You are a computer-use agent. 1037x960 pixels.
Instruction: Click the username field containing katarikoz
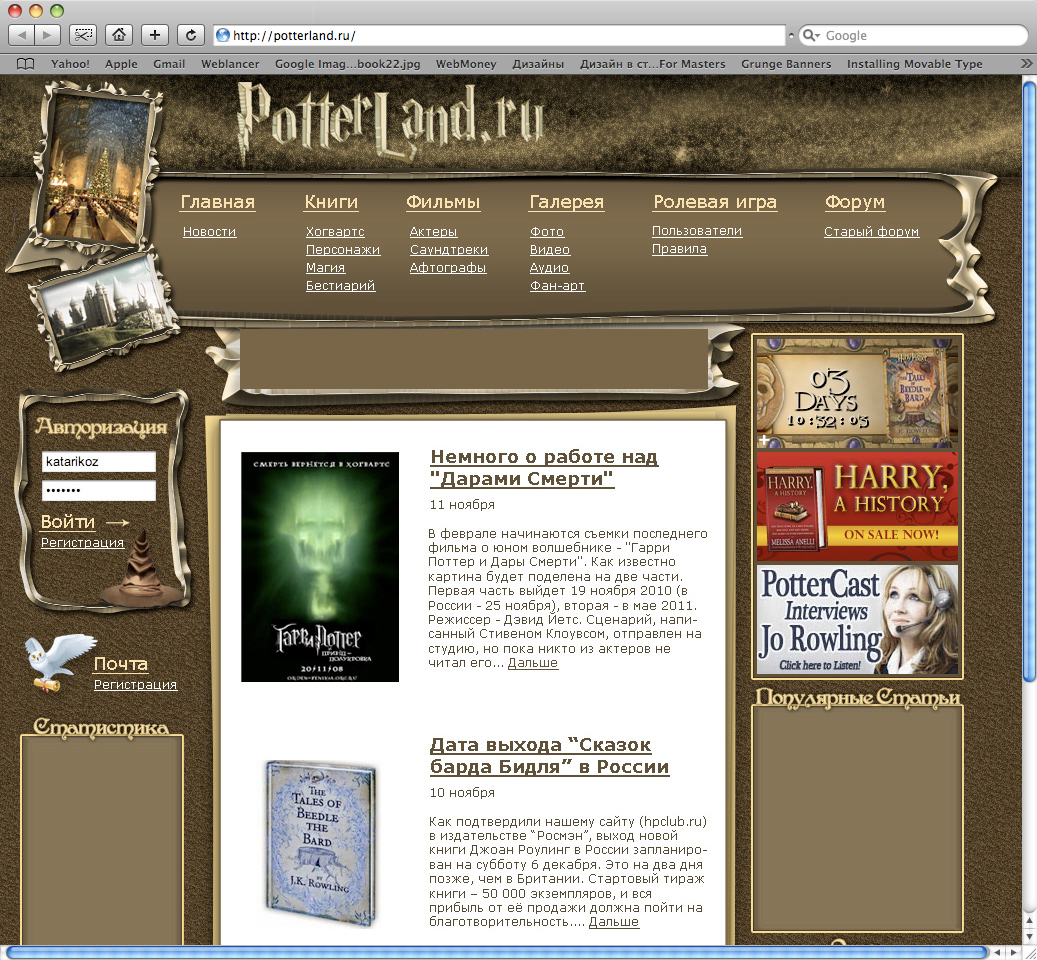tap(99, 461)
